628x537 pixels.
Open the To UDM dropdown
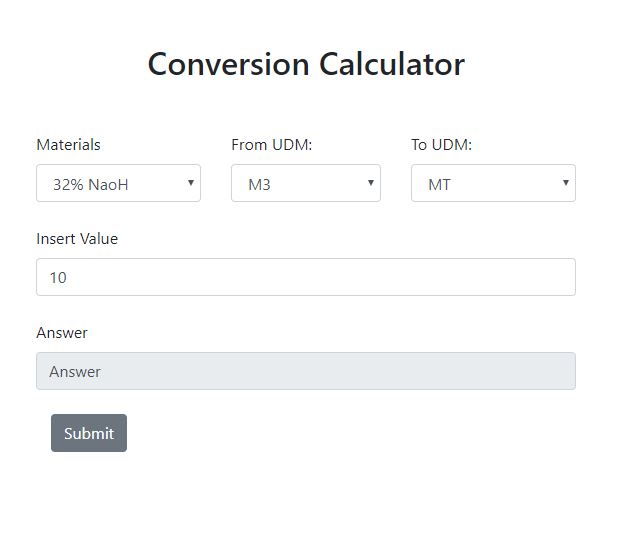[492, 183]
